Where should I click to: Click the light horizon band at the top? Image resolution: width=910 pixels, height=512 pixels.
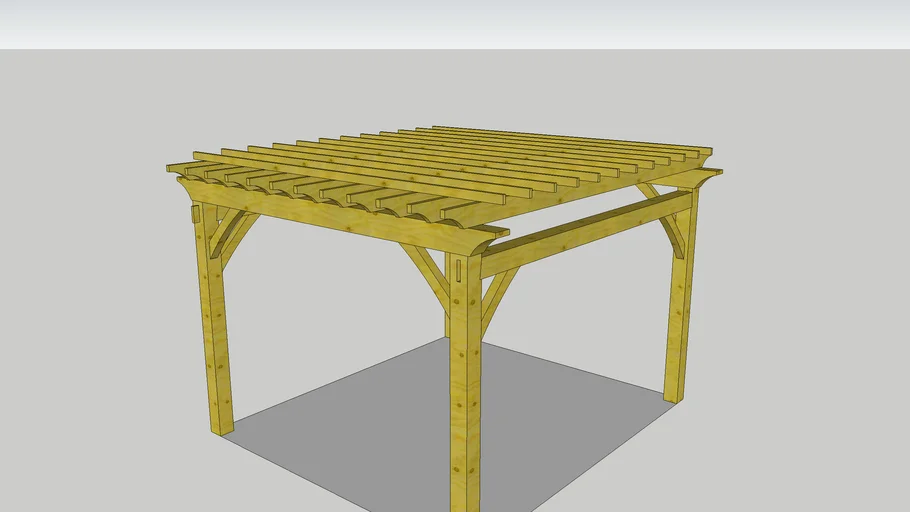(455, 22)
